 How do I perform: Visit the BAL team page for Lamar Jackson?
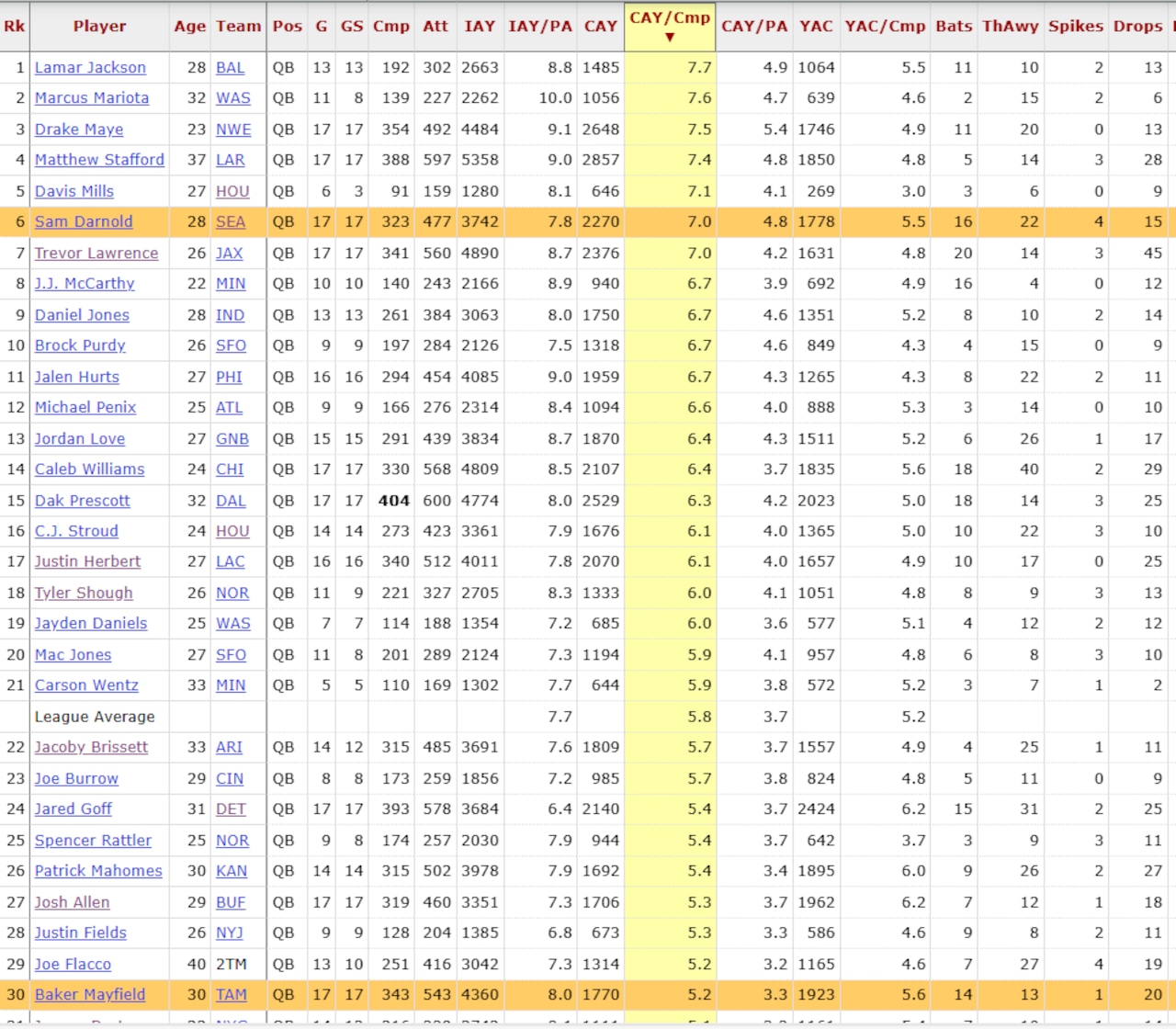(x=231, y=67)
